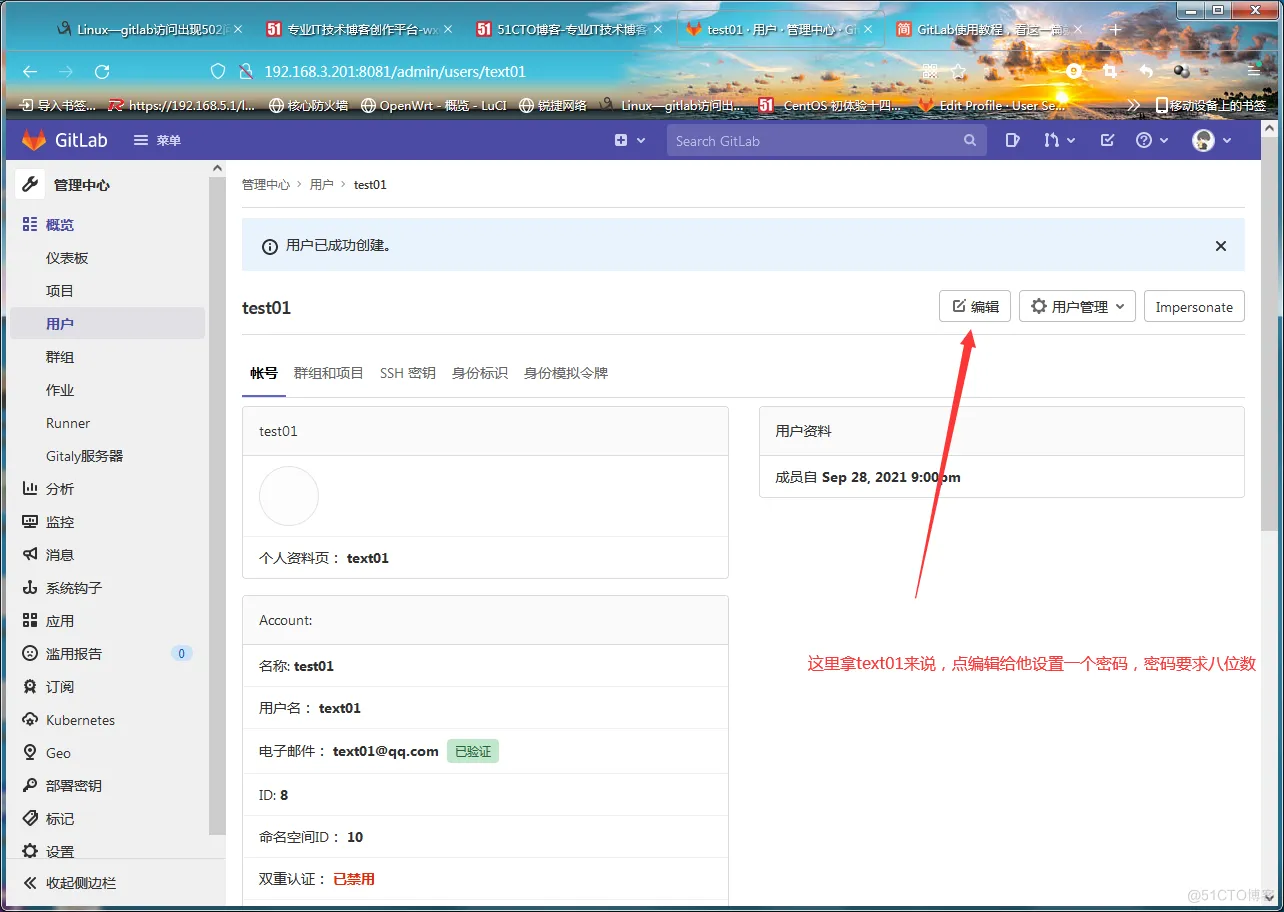Image resolution: width=1284 pixels, height=912 pixels.
Task: Switch to the 群组和项目 tab
Action: coord(328,373)
